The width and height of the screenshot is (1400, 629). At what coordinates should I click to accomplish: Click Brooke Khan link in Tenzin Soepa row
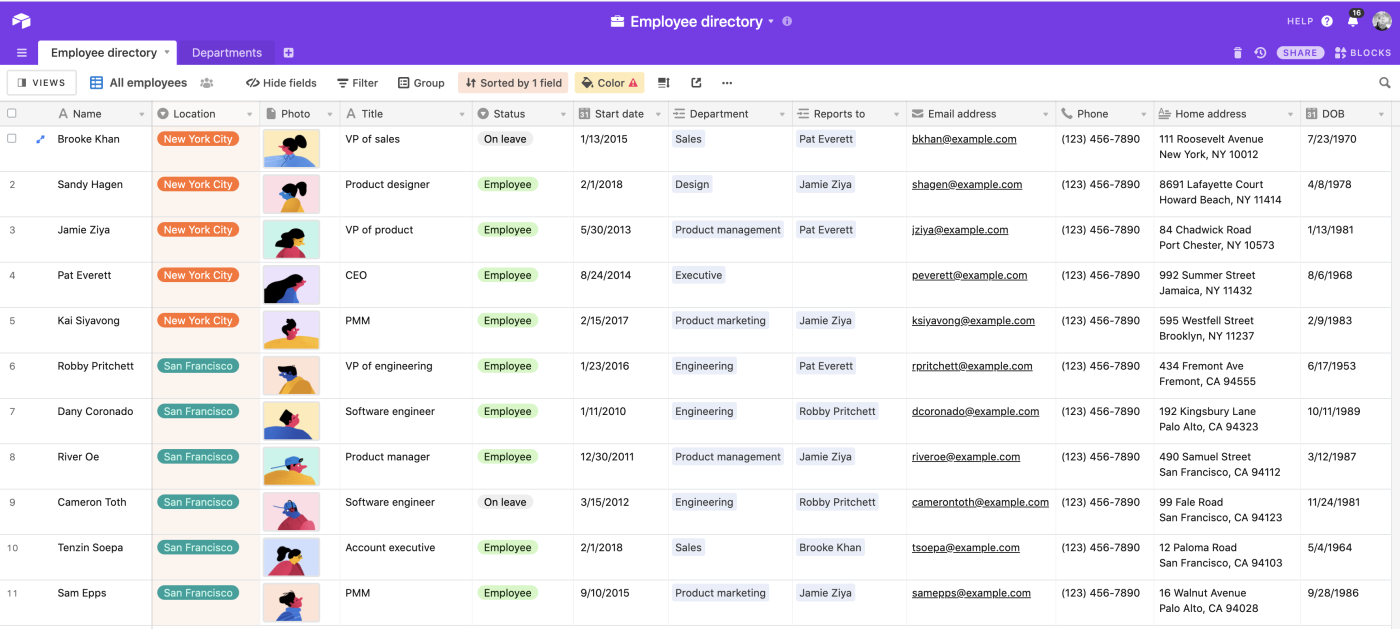830,548
